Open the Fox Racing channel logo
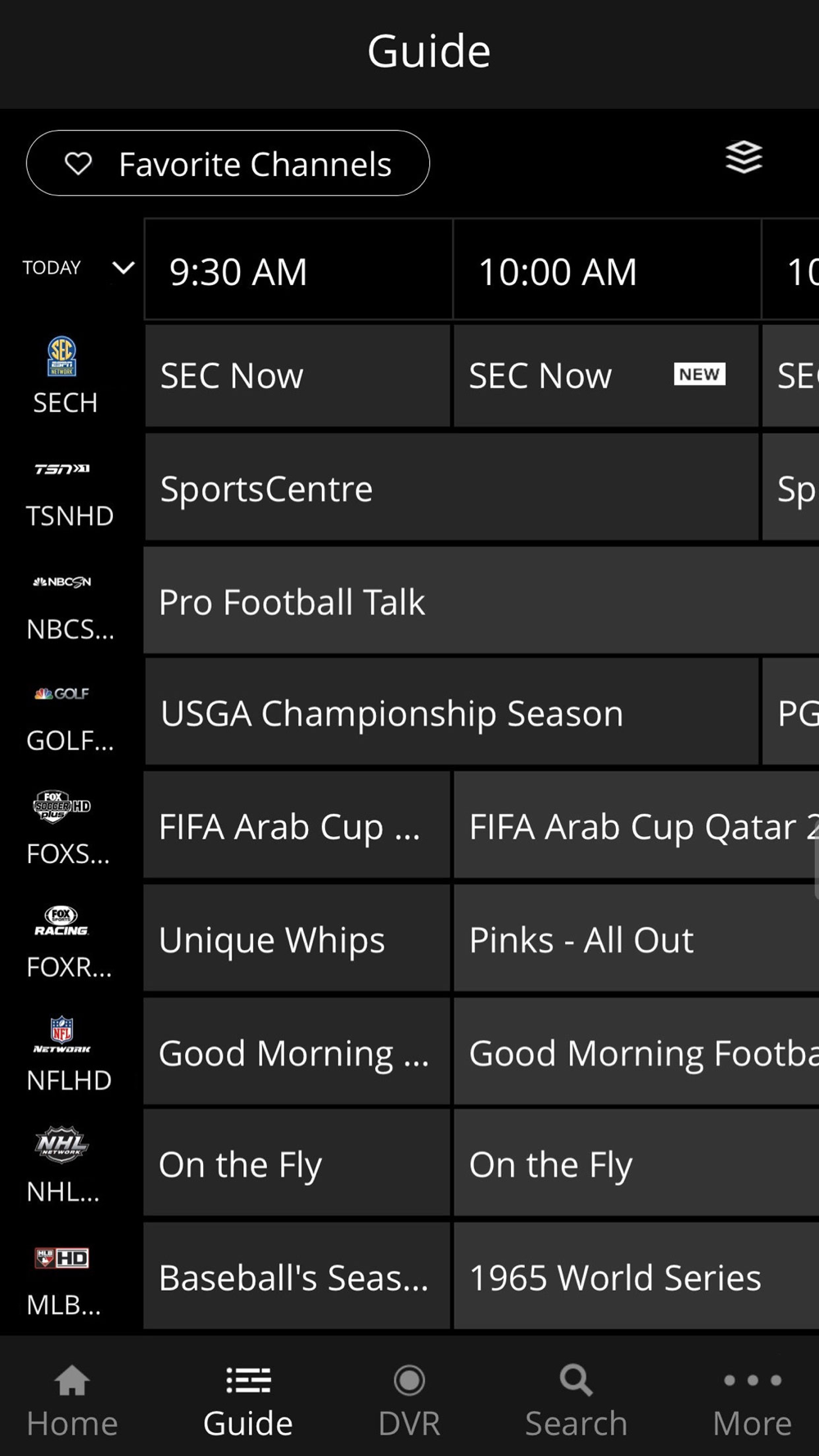Viewport: 819px width, 1456px height. 62,920
